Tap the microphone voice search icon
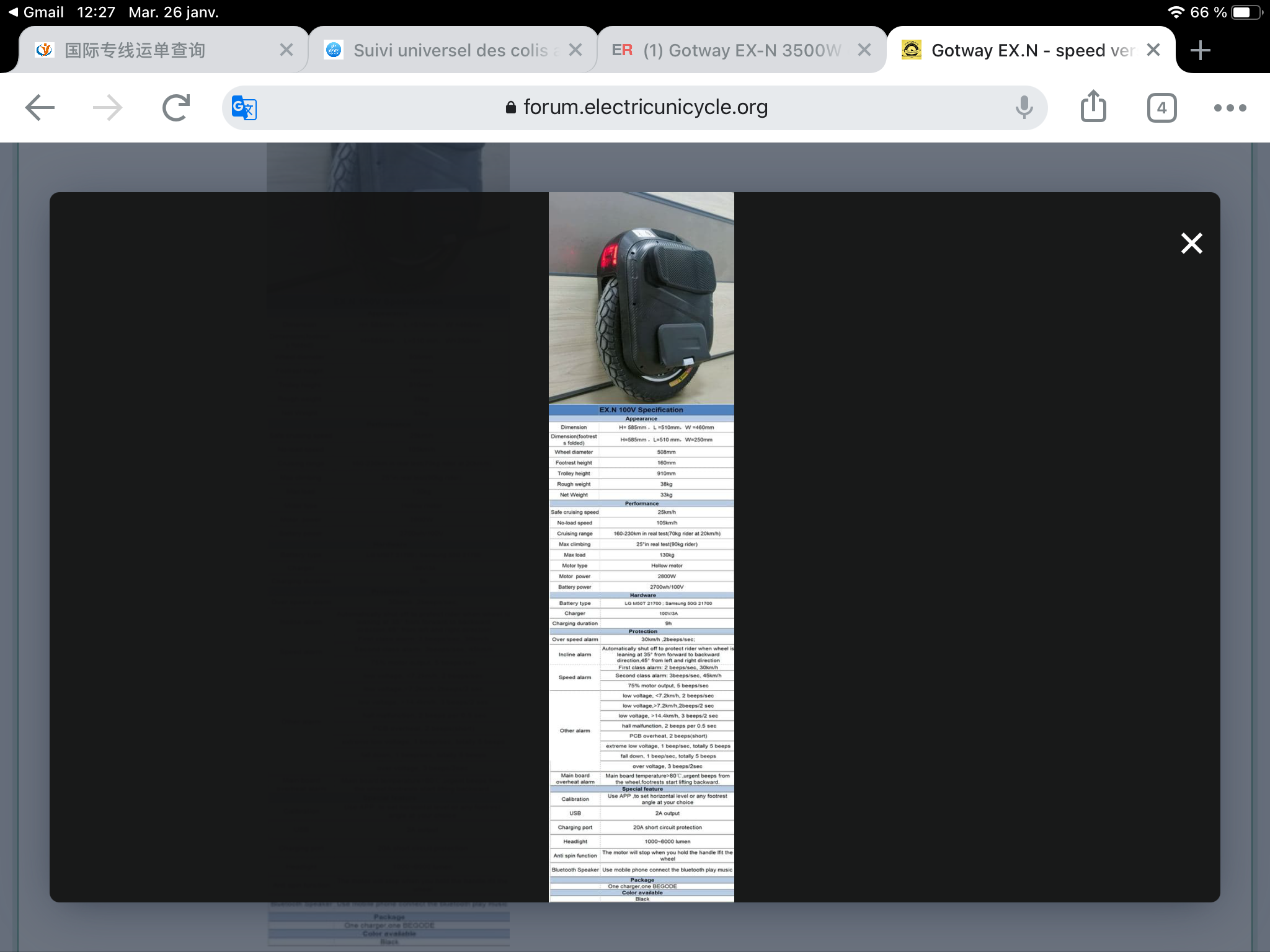This screenshot has height=952, width=1270. point(1024,108)
